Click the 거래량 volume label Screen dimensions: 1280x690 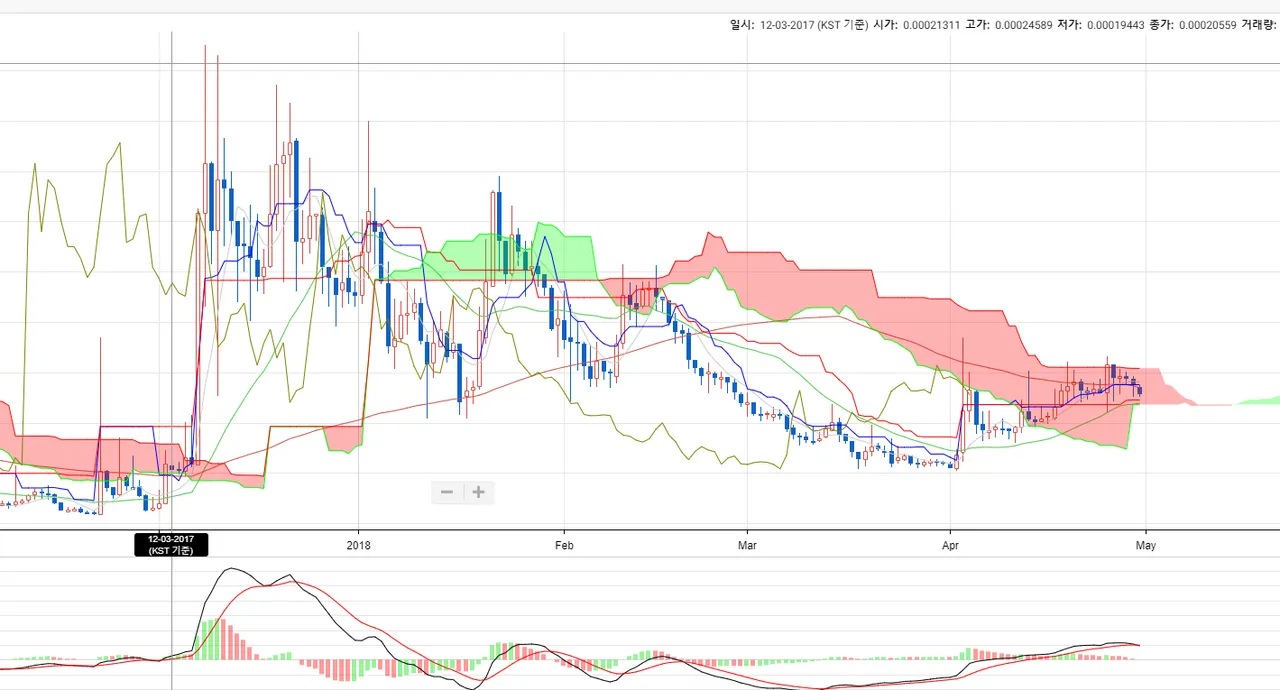coord(1258,25)
